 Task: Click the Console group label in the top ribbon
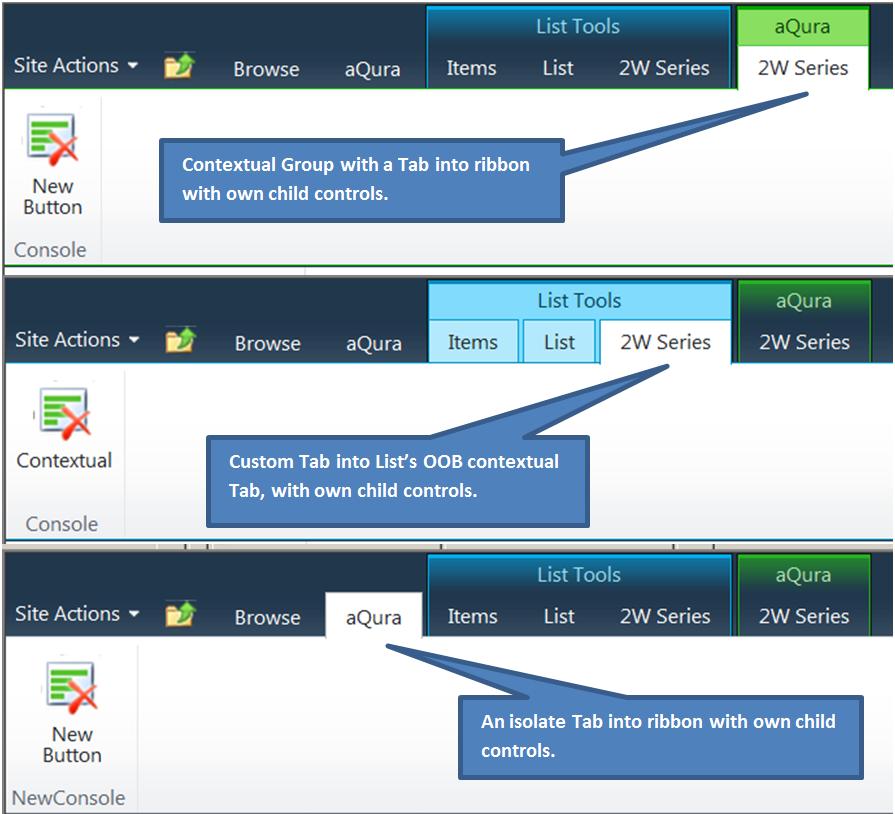coord(50,250)
